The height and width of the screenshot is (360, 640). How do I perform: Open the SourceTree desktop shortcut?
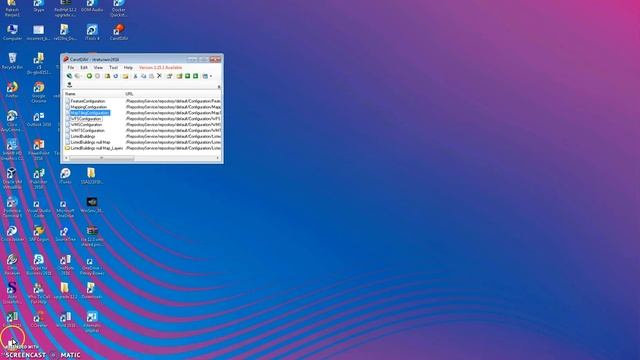tap(65, 233)
